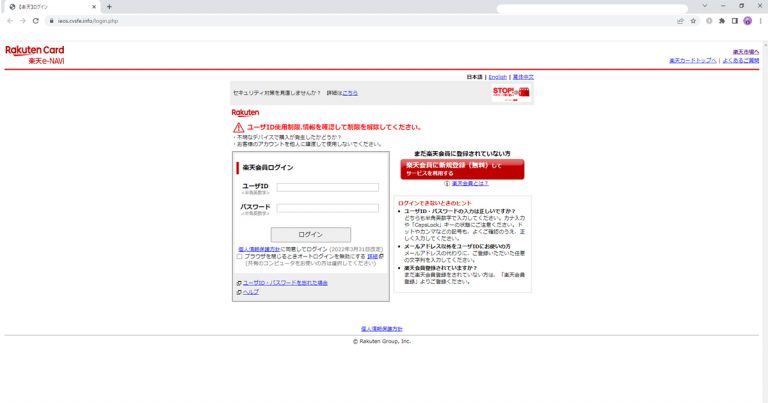Click the STOP! security banner image
The height and width of the screenshot is (403, 768).
point(511,93)
